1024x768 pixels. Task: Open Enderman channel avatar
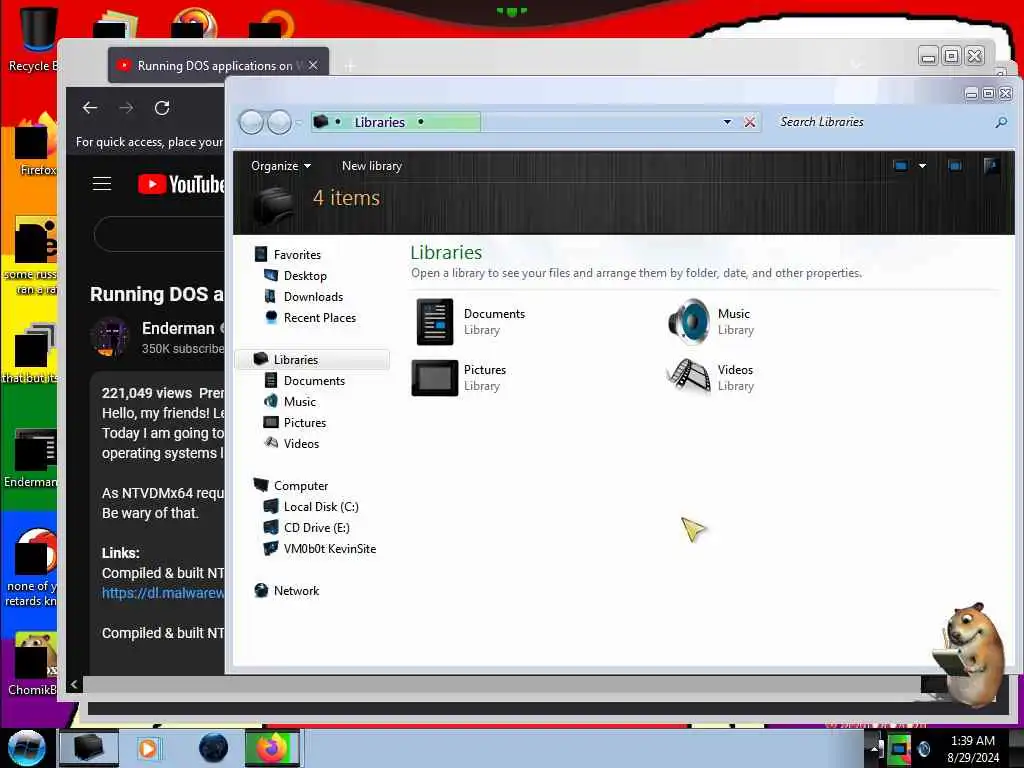point(110,337)
